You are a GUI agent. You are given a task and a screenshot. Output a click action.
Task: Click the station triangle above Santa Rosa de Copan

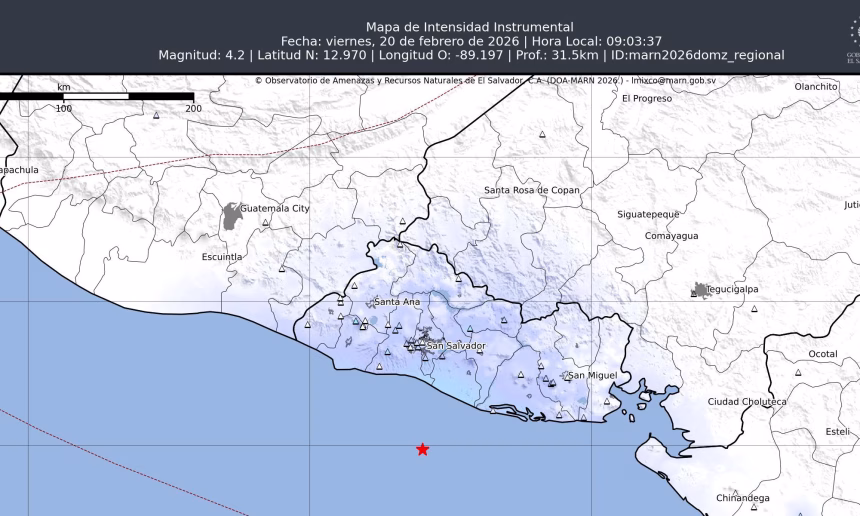coord(542,134)
